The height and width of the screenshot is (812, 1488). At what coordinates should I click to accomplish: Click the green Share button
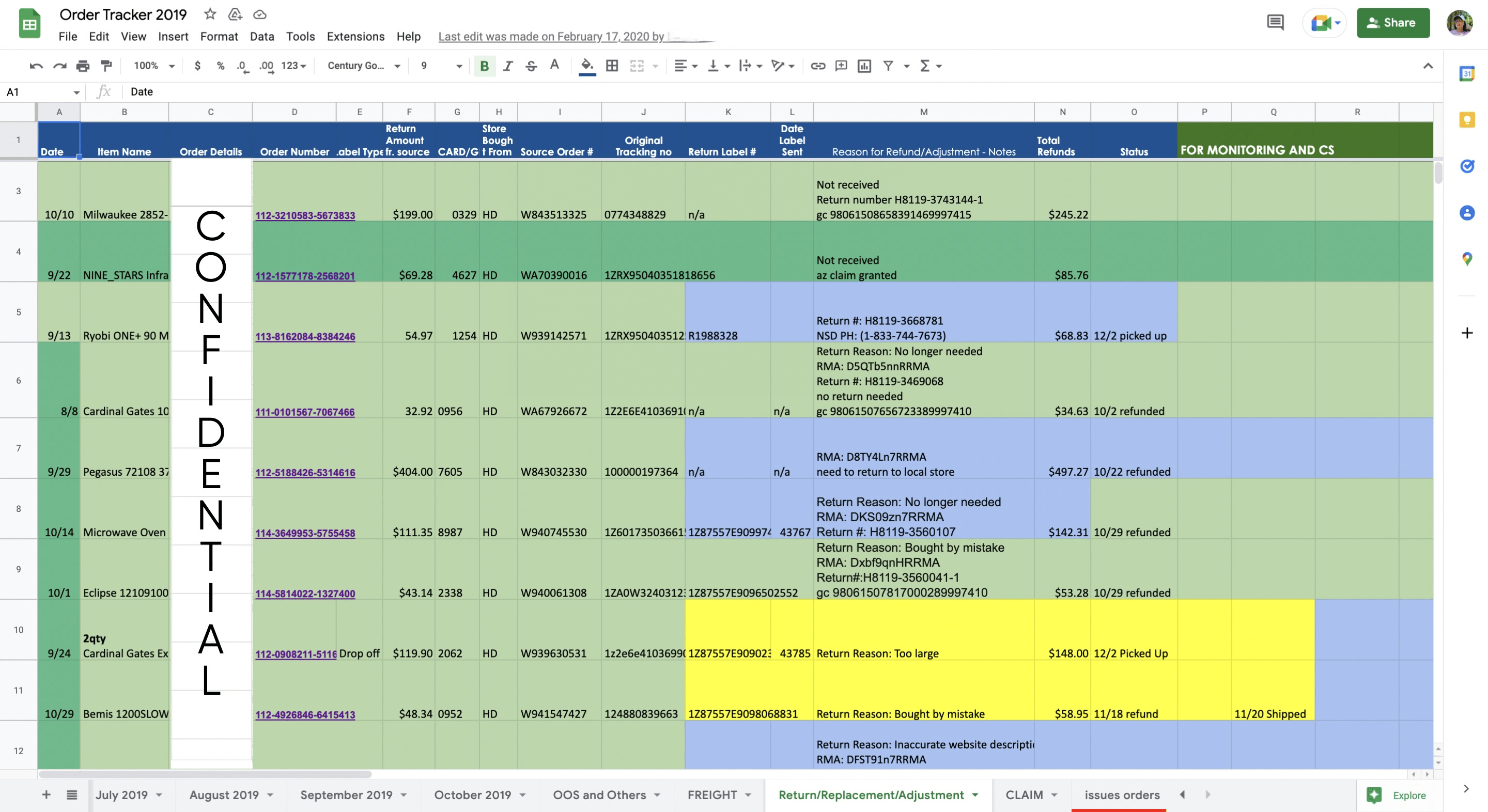click(x=1393, y=23)
